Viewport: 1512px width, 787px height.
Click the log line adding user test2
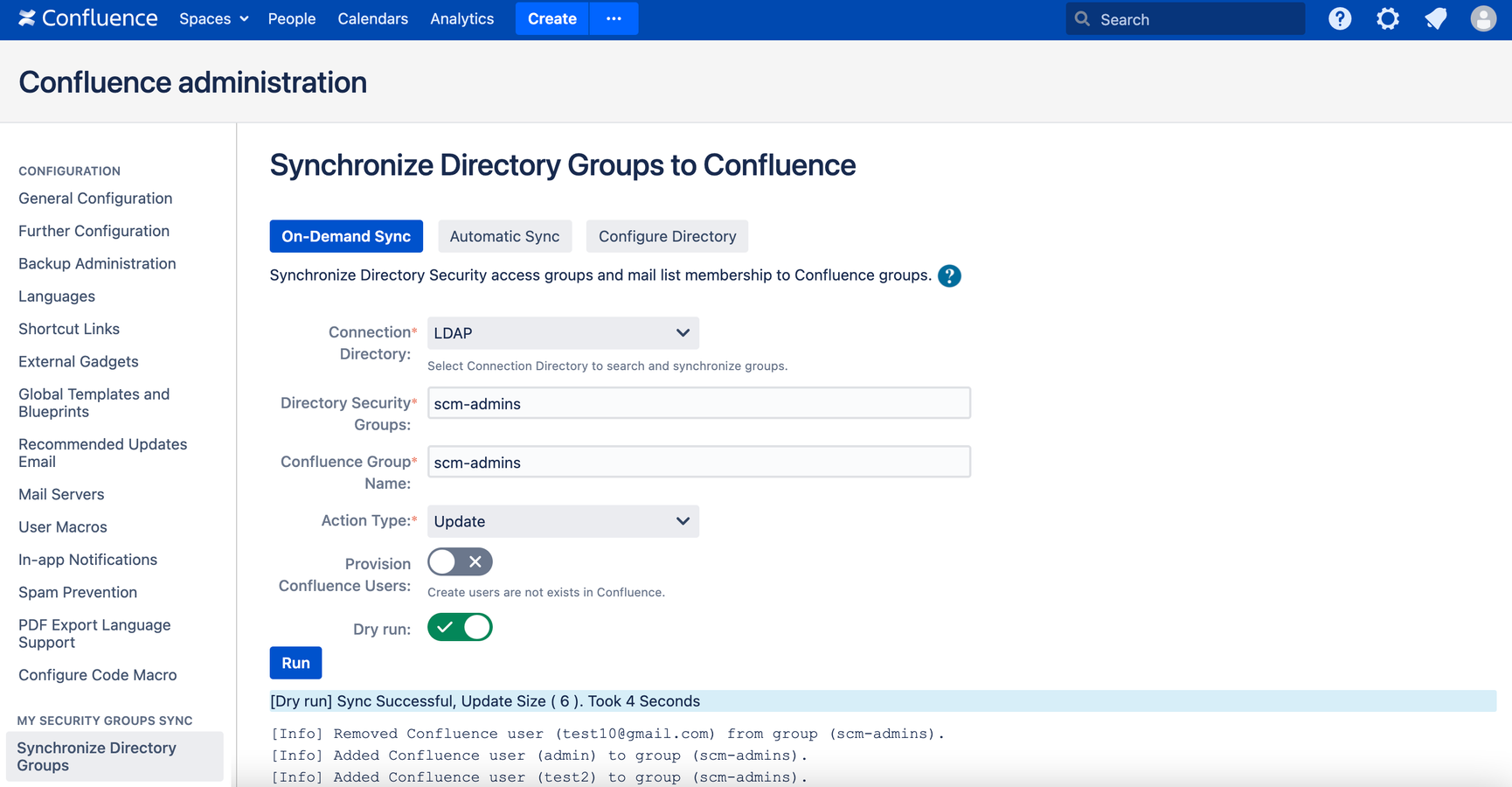click(539, 777)
